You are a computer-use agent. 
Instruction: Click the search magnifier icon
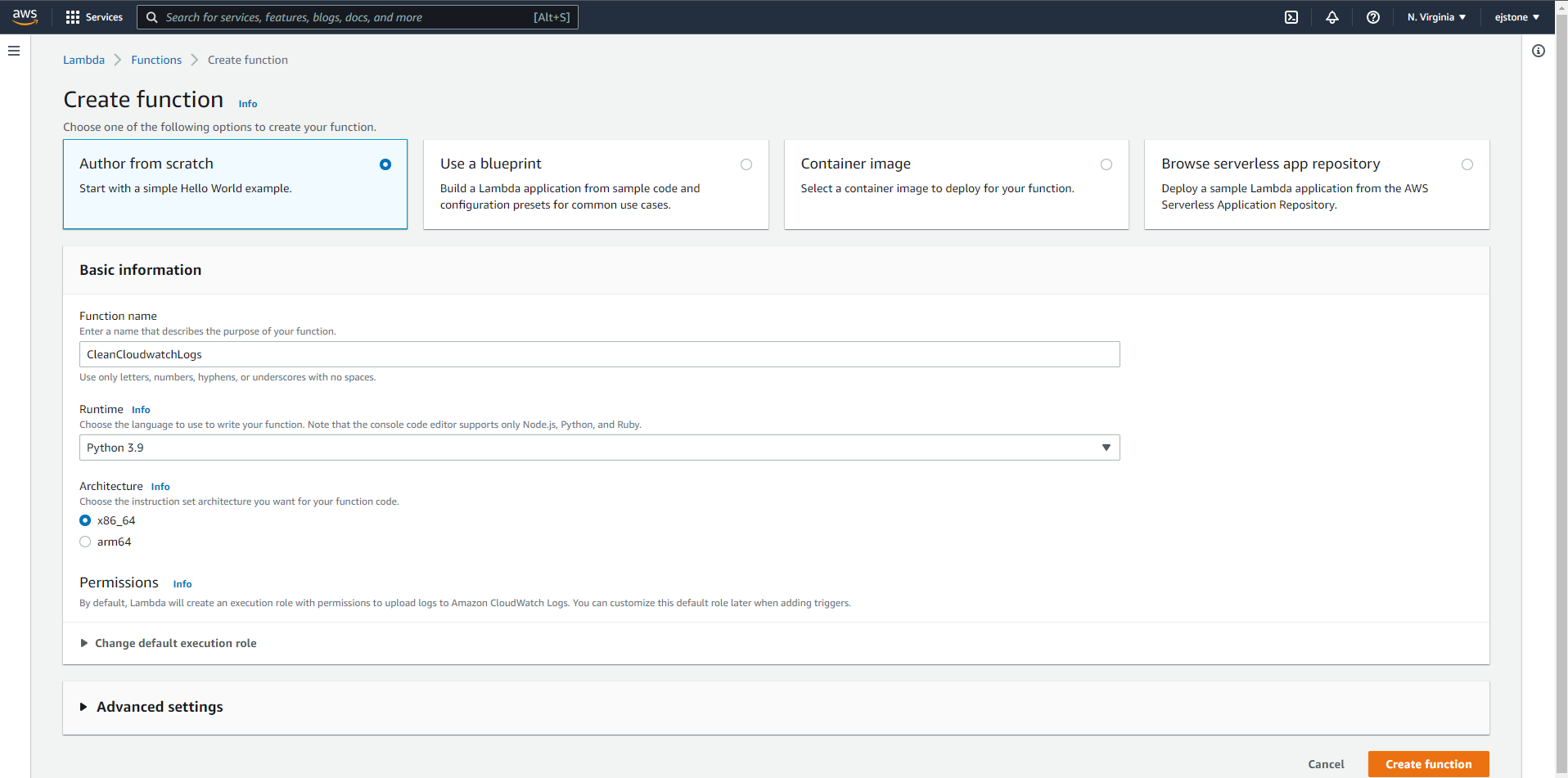point(151,17)
